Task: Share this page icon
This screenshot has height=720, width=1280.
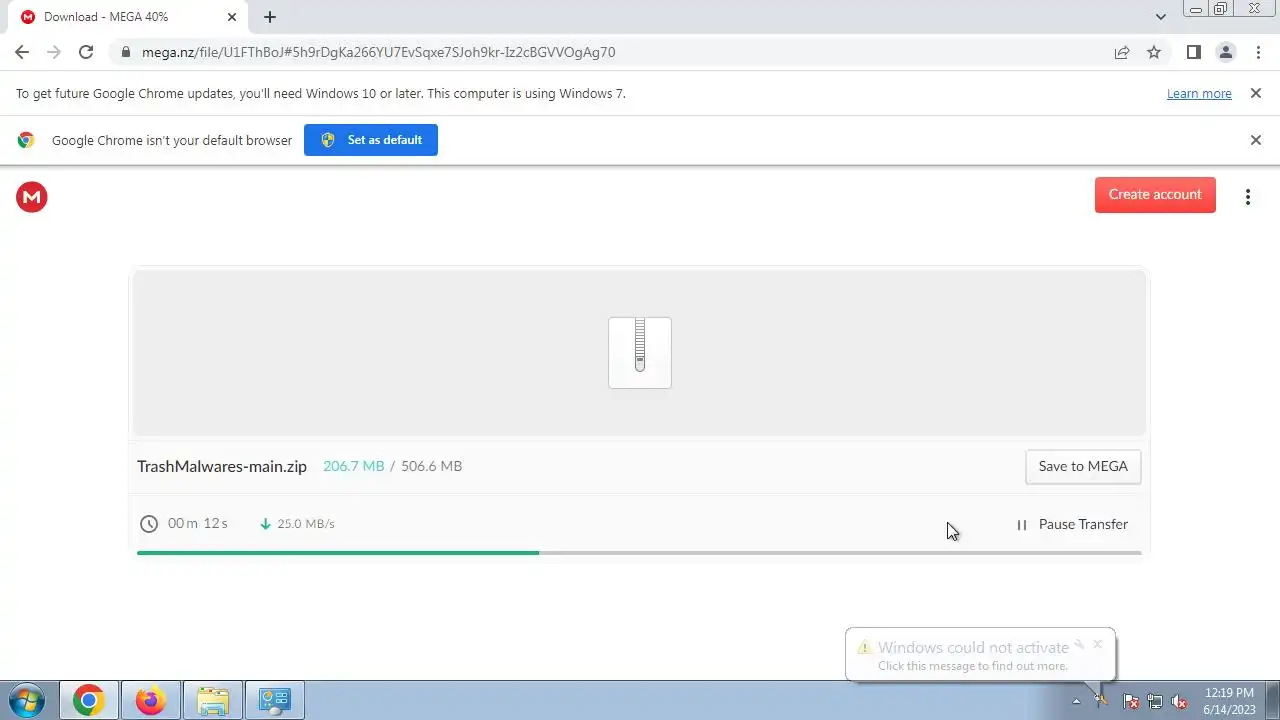Action: 1122,52
